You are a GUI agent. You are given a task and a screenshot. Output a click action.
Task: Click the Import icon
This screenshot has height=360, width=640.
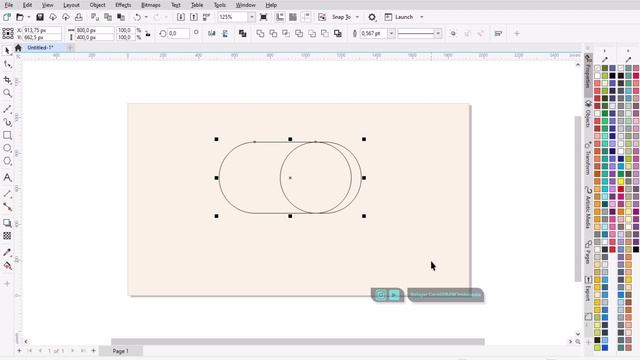(181, 17)
